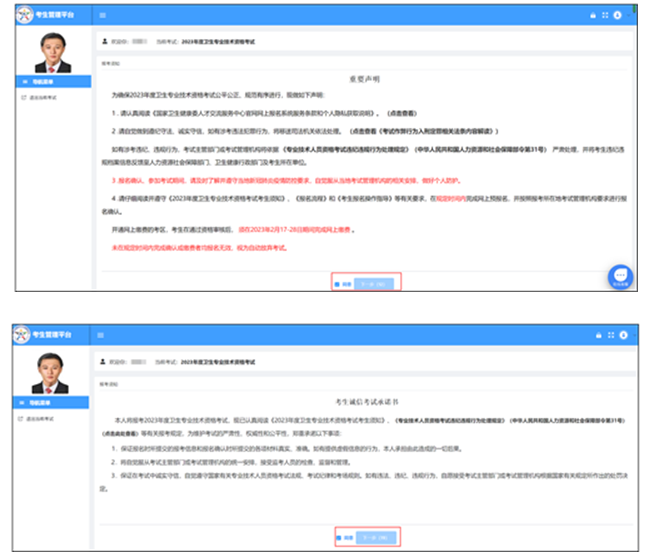The height and width of the screenshot is (557, 657).
Task: Click 考生管理平台 title on 重要声明 page
Action: click(55, 15)
